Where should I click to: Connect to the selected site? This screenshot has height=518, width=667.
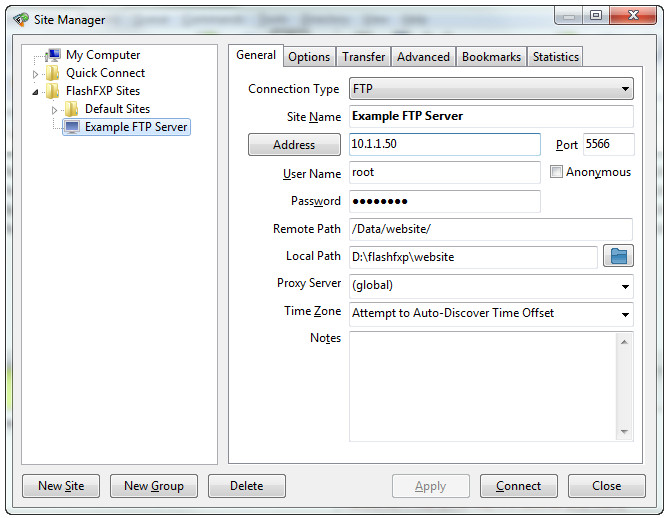tap(519, 486)
